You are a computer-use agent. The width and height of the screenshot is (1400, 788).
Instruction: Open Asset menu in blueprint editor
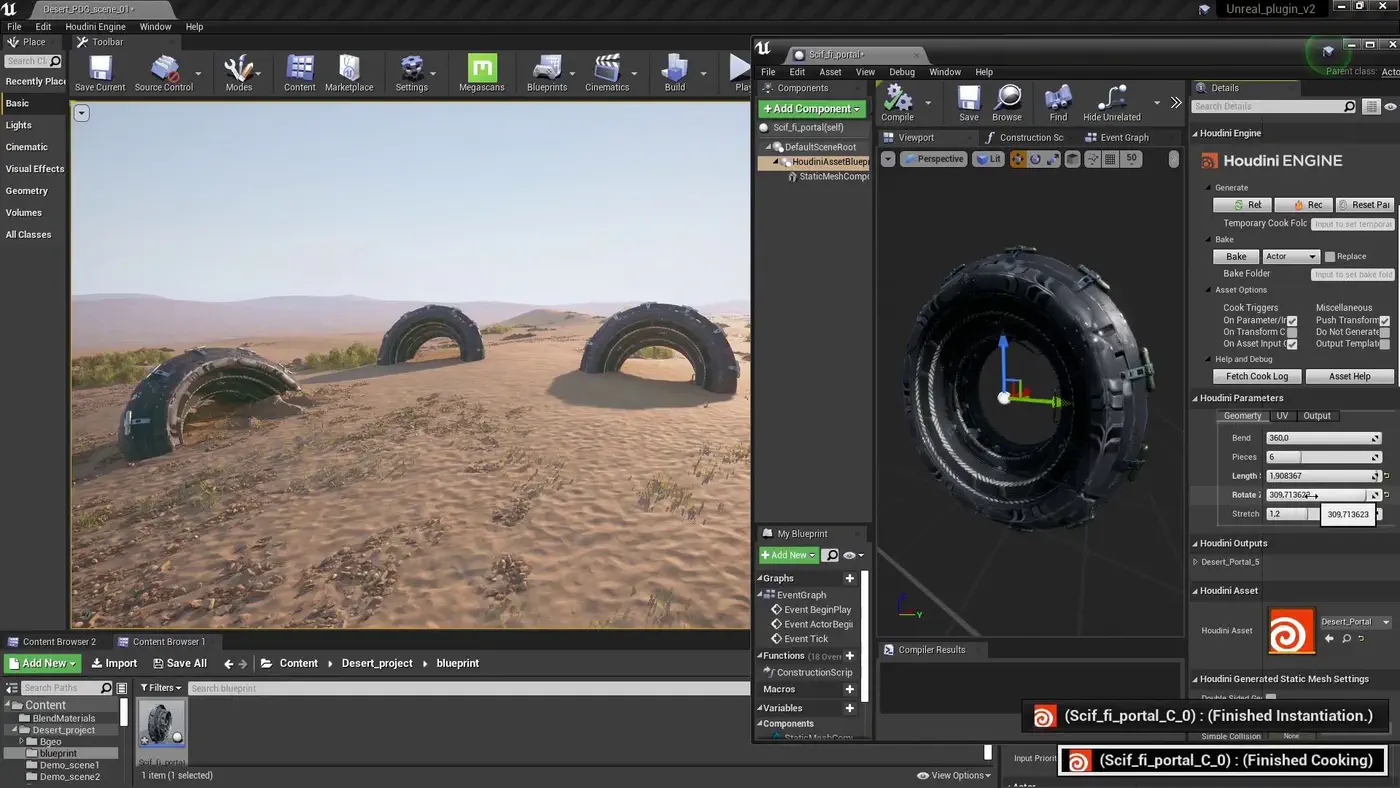(x=830, y=72)
